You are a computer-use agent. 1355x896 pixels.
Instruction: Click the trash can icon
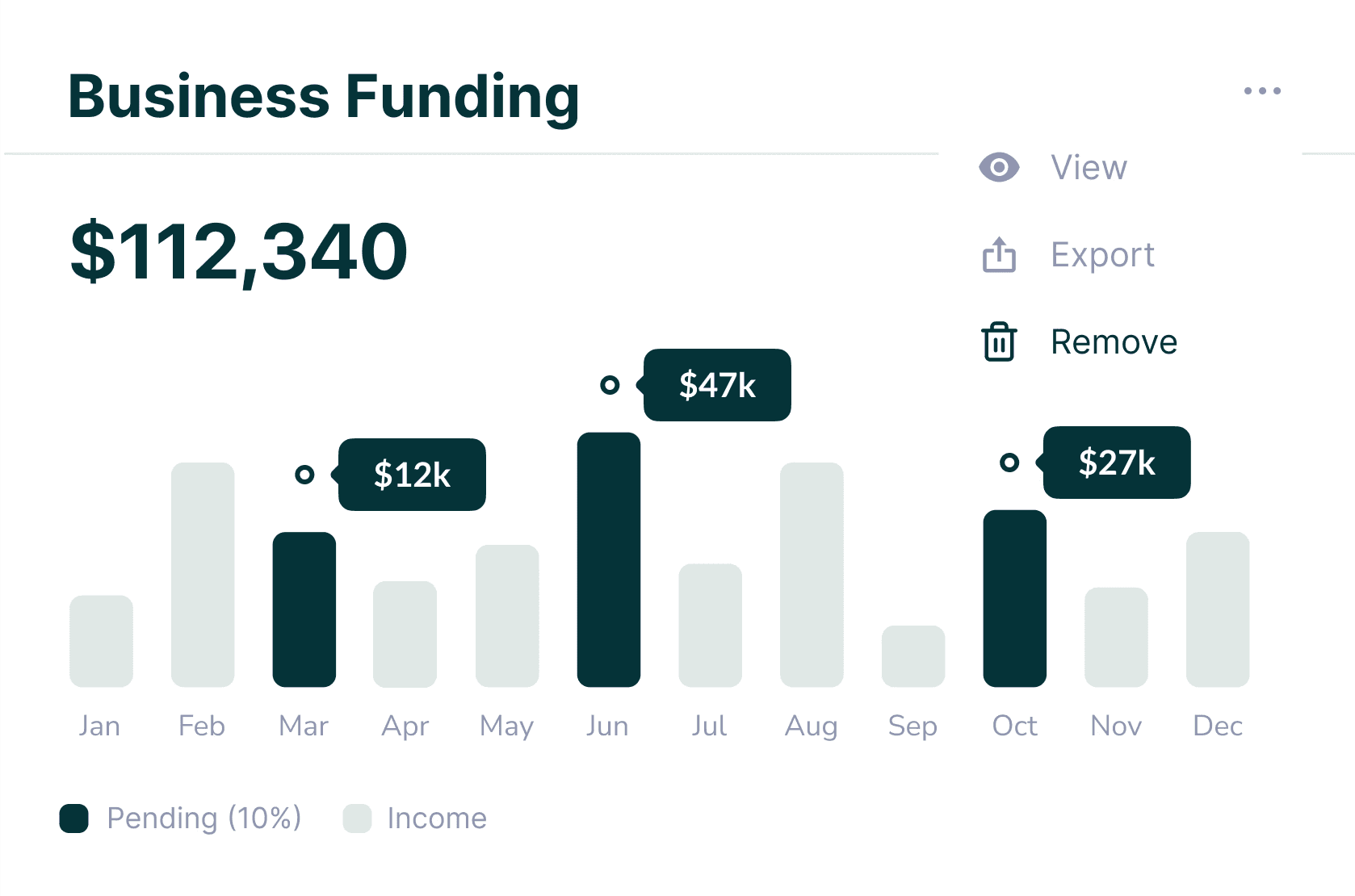[x=999, y=341]
